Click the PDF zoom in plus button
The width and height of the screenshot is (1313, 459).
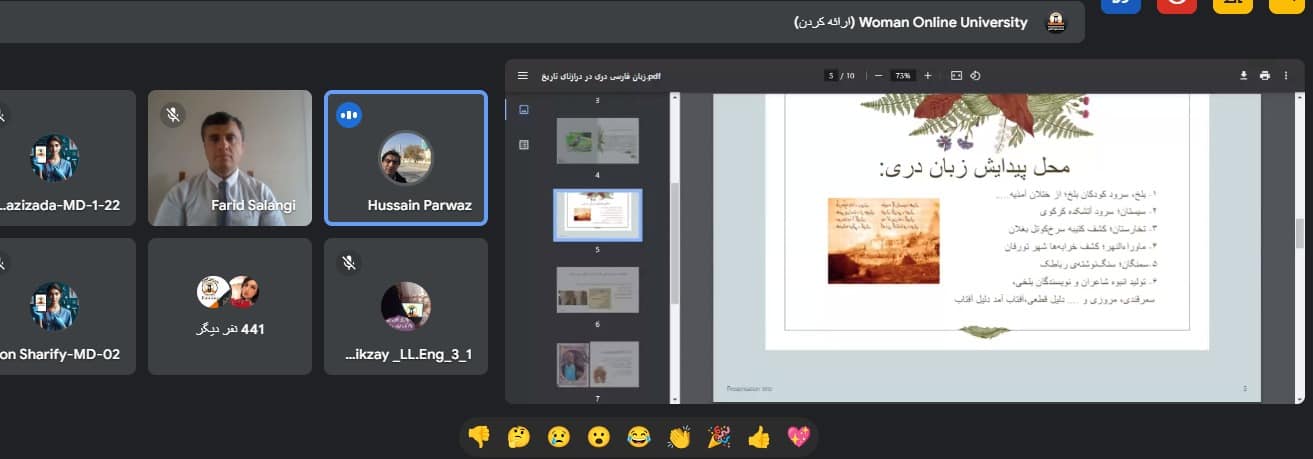928,76
